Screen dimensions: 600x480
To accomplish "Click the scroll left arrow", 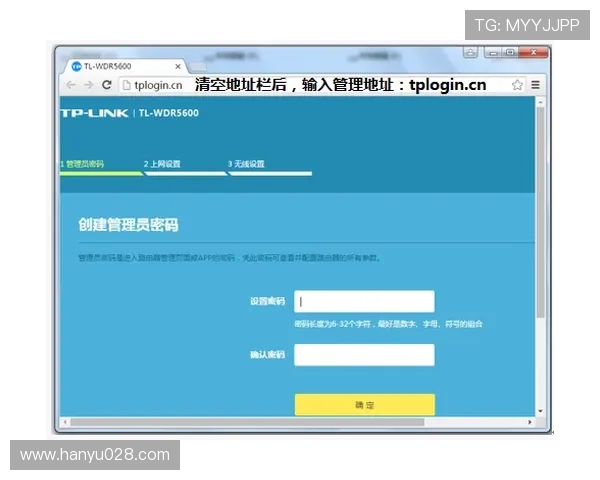I will pos(65,422).
